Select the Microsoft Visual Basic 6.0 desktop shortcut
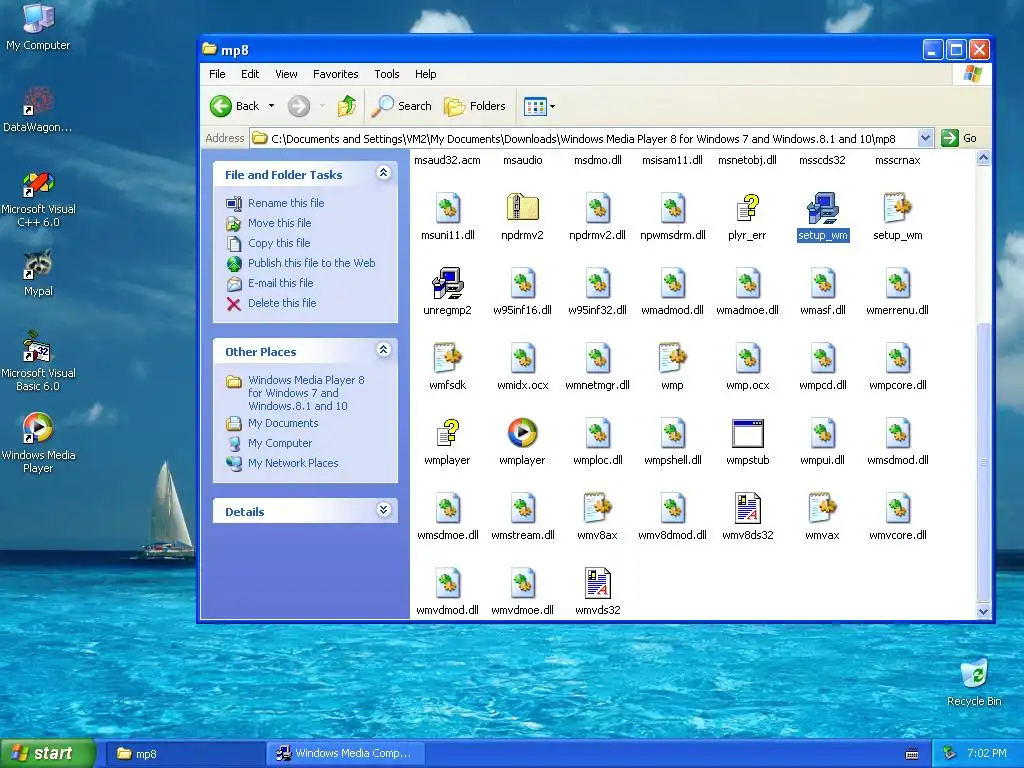The width and height of the screenshot is (1024, 768). (x=38, y=361)
